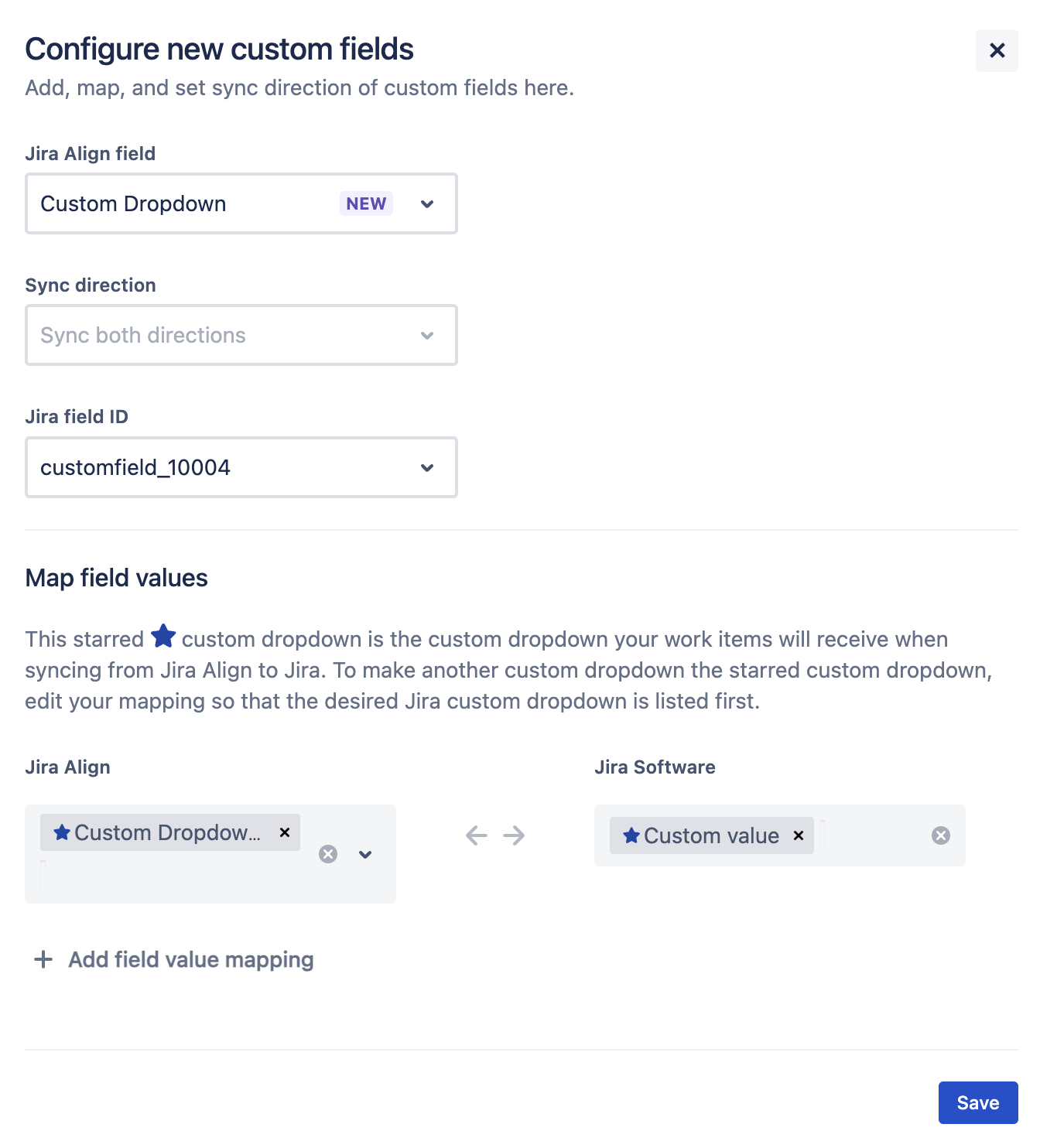The height and width of the screenshot is (1148, 1040).
Task: Expand the Jira Align values list chevron
Action: 364,854
